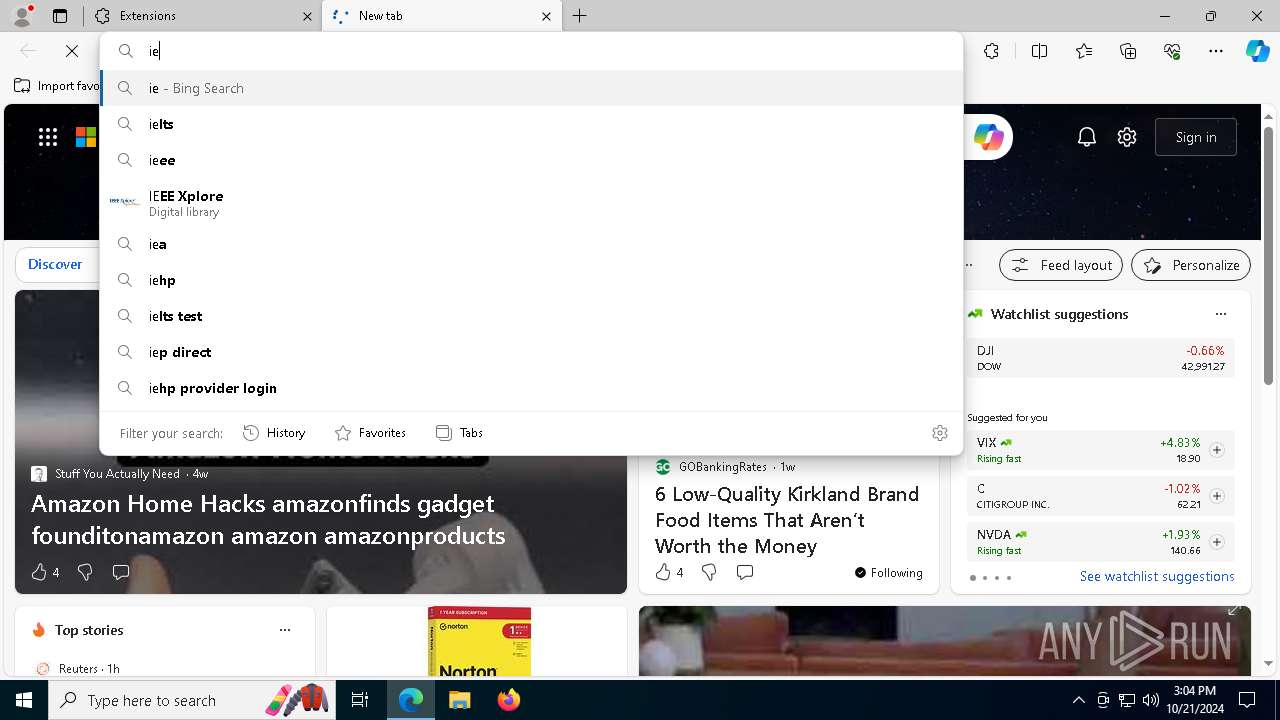The image size is (1280, 720).
Task: Dislike the Amazon Home Hacks story
Action: 85,572
